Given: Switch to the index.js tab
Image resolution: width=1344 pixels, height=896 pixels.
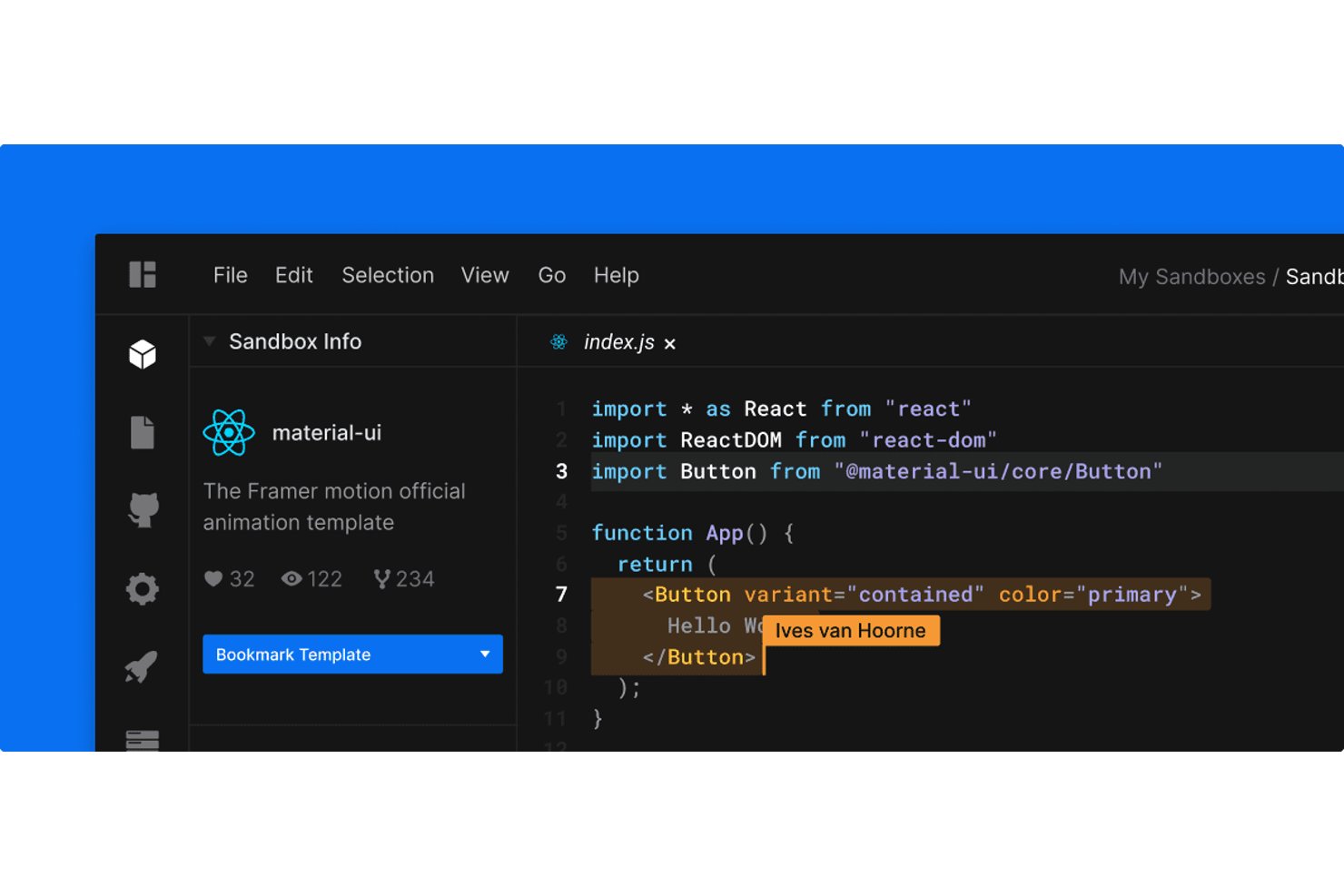Looking at the screenshot, I should [x=618, y=342].
